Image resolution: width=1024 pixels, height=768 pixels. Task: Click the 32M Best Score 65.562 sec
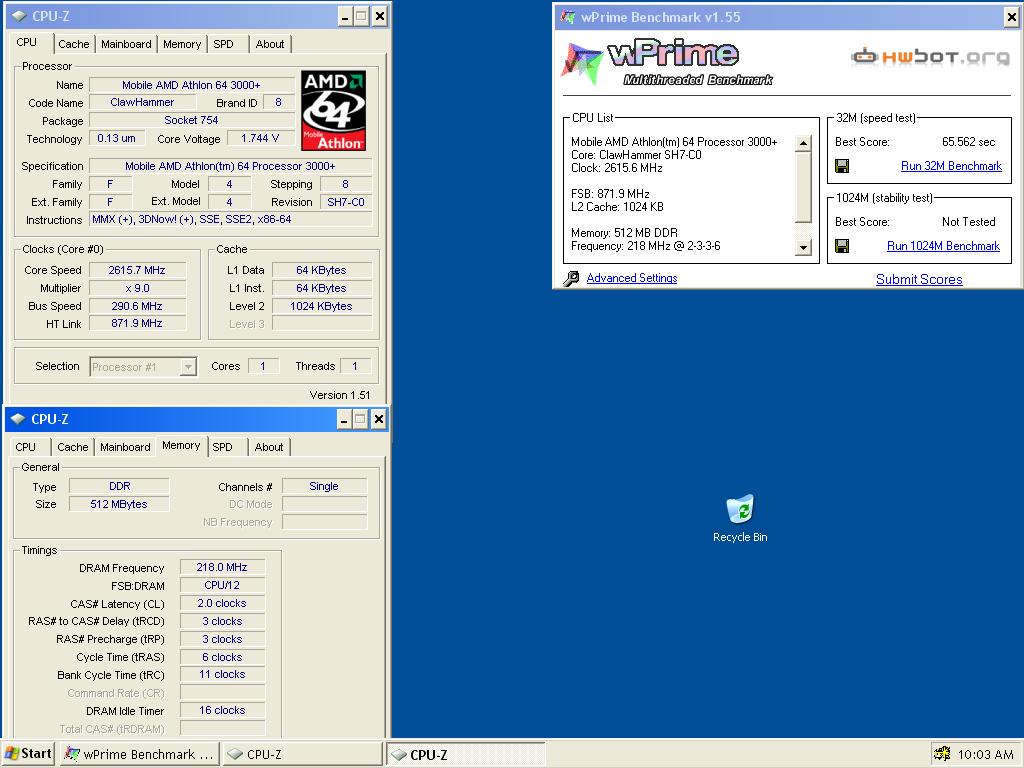point(968,142)
